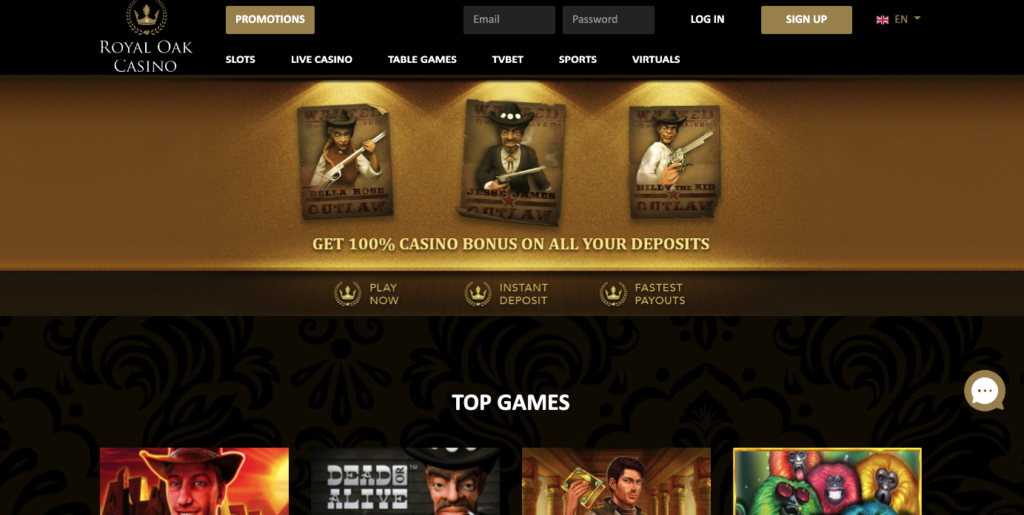
Task: Open the live chat bubble icon
Action: (x=985, y=391)
